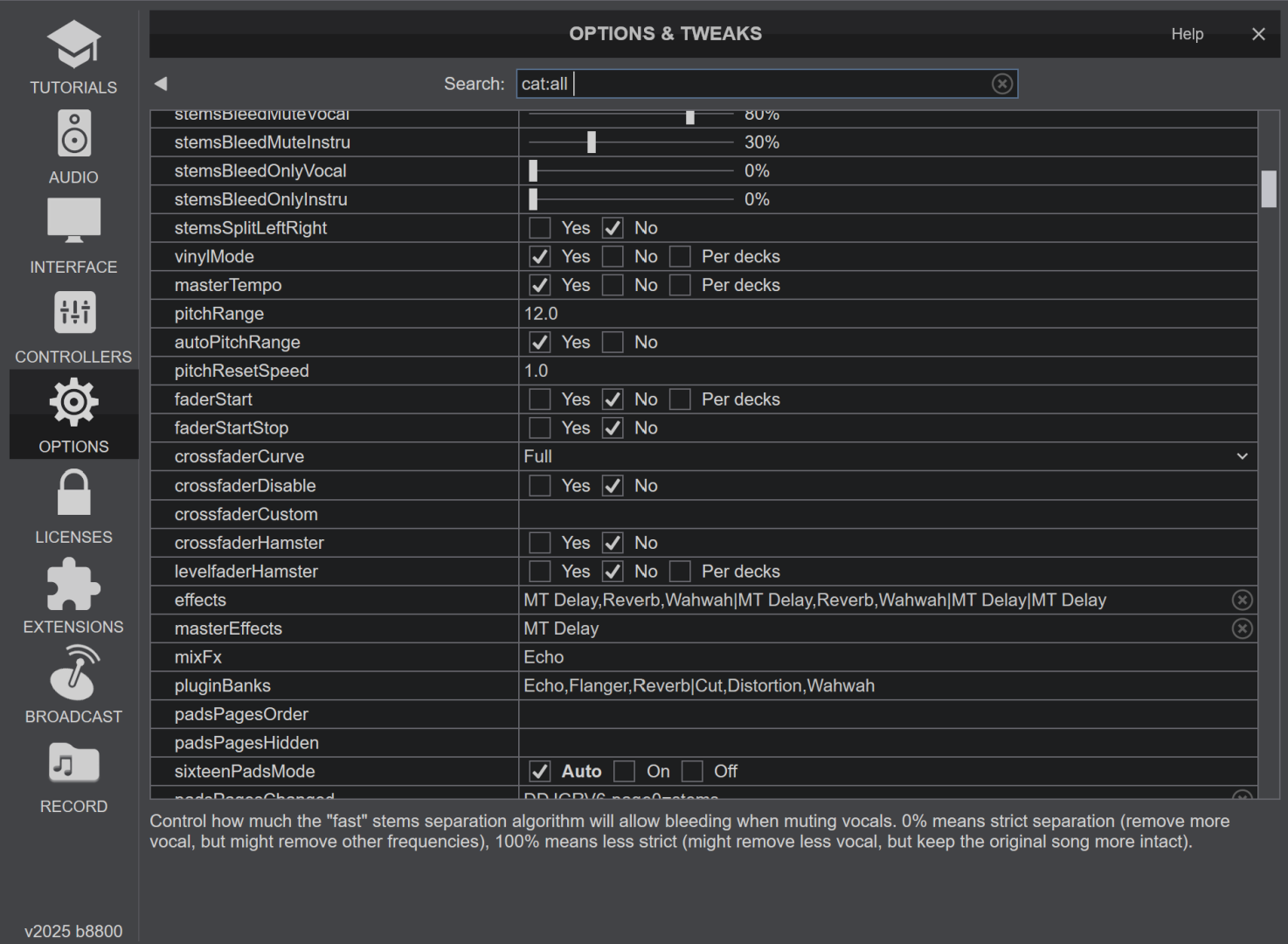Open the Controllers mixer icon
Viewport: 1288px width, 944px height.
coord(73,315)
